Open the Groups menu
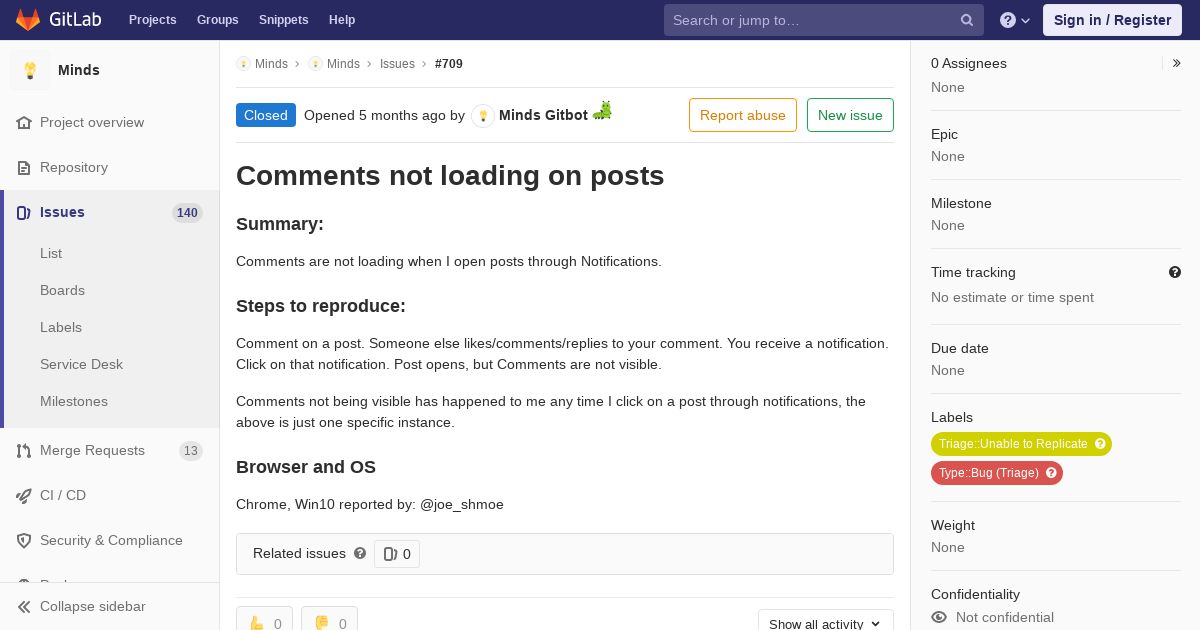 tap(218, 20)
